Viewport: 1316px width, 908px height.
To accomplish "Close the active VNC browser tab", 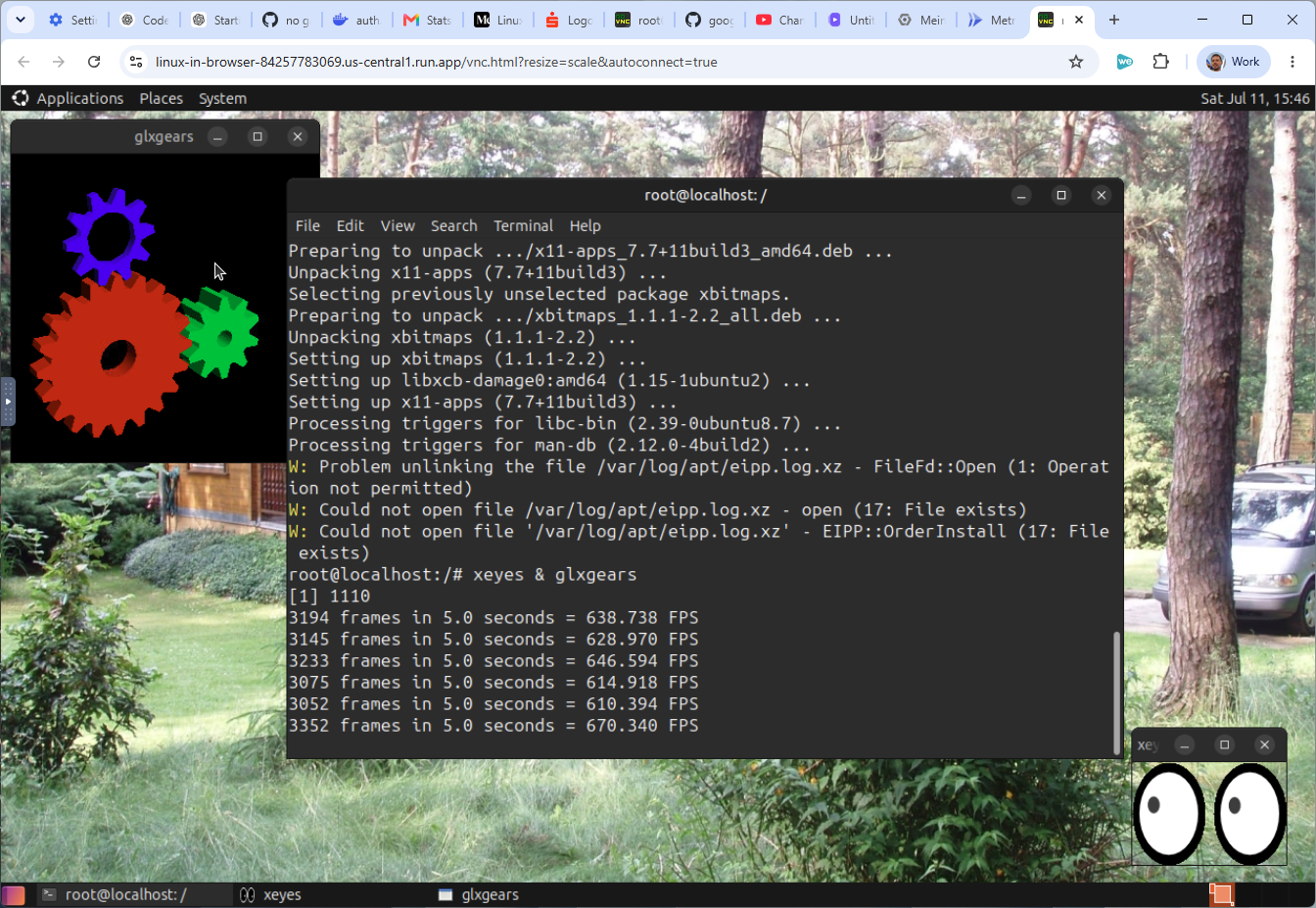I will click(1079, 20).
